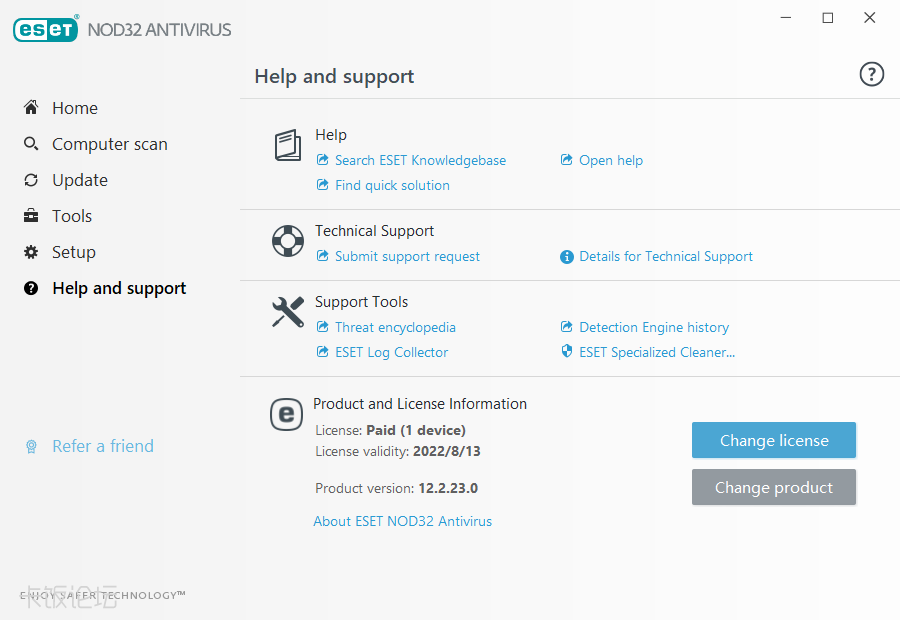Go to Computer scan

(109, 144)
